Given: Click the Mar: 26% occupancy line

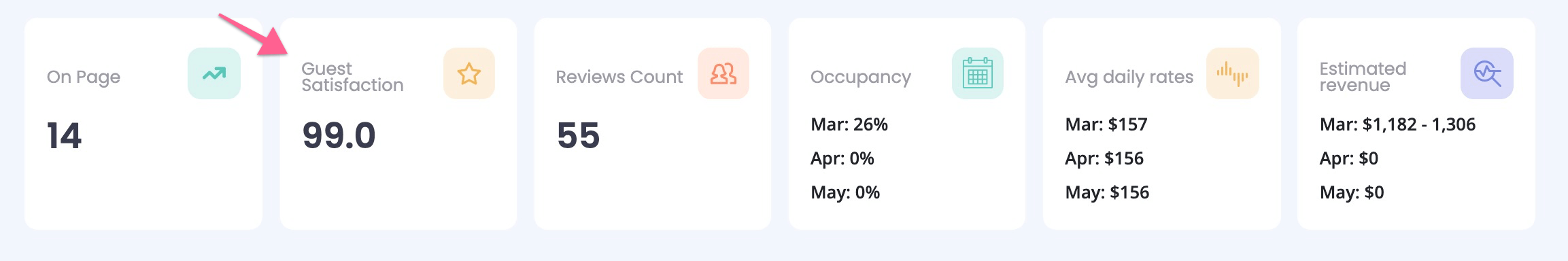Looking at the screenshot, I should click(849, 124).
